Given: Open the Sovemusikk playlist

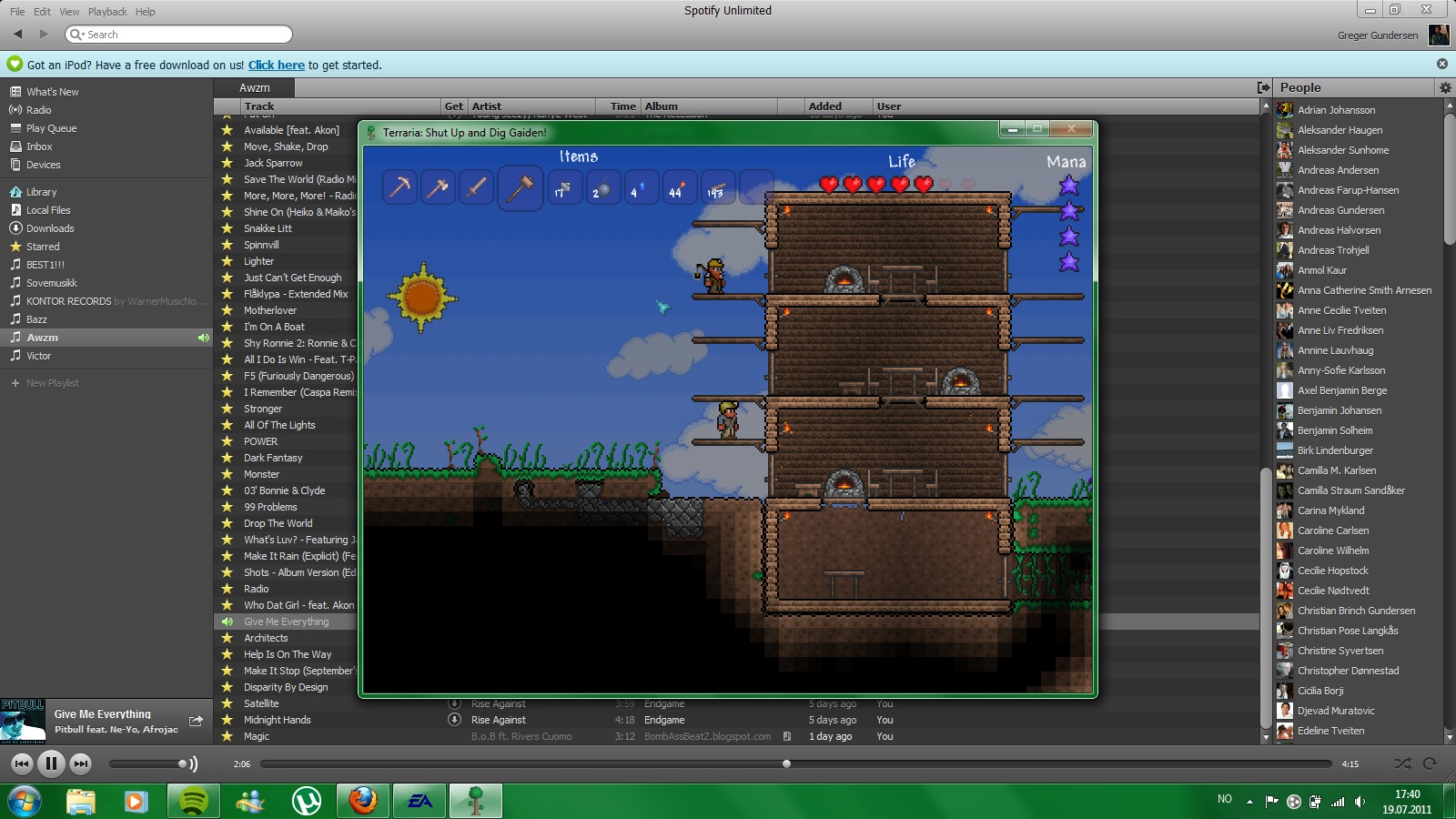Looking at the screenshot, I should tap(51, 283).
